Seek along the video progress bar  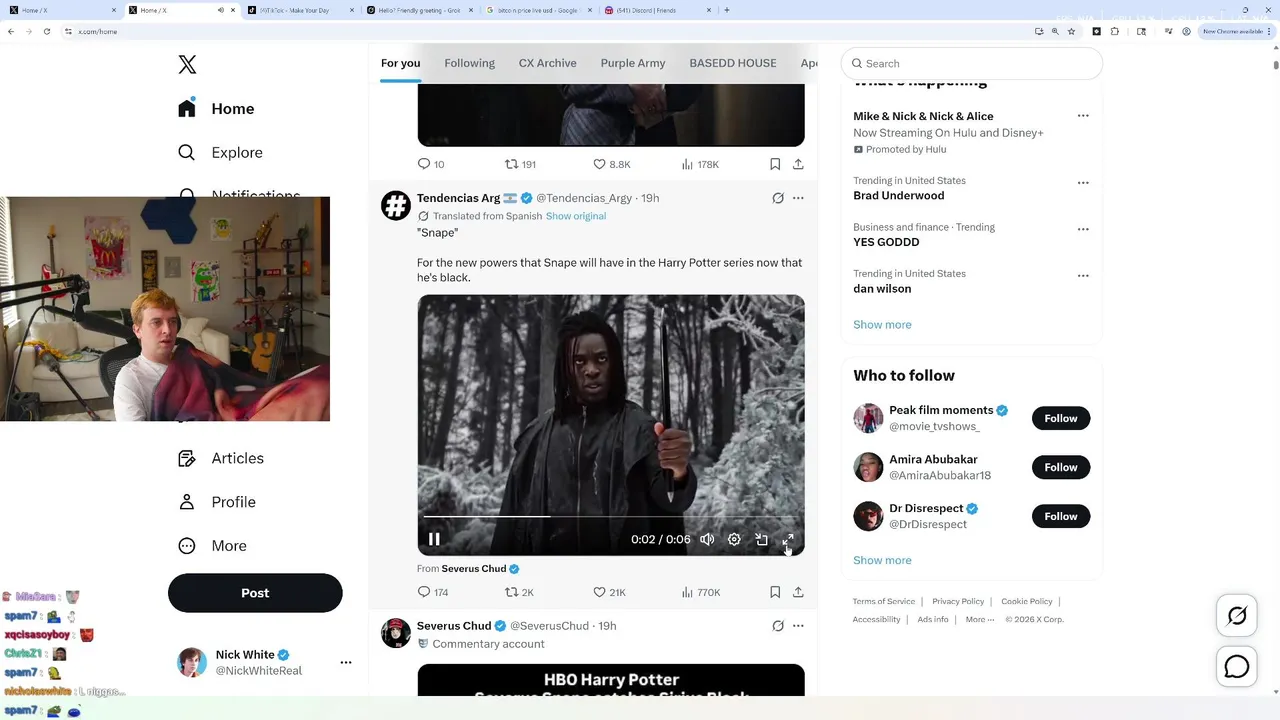coord(610,517)
